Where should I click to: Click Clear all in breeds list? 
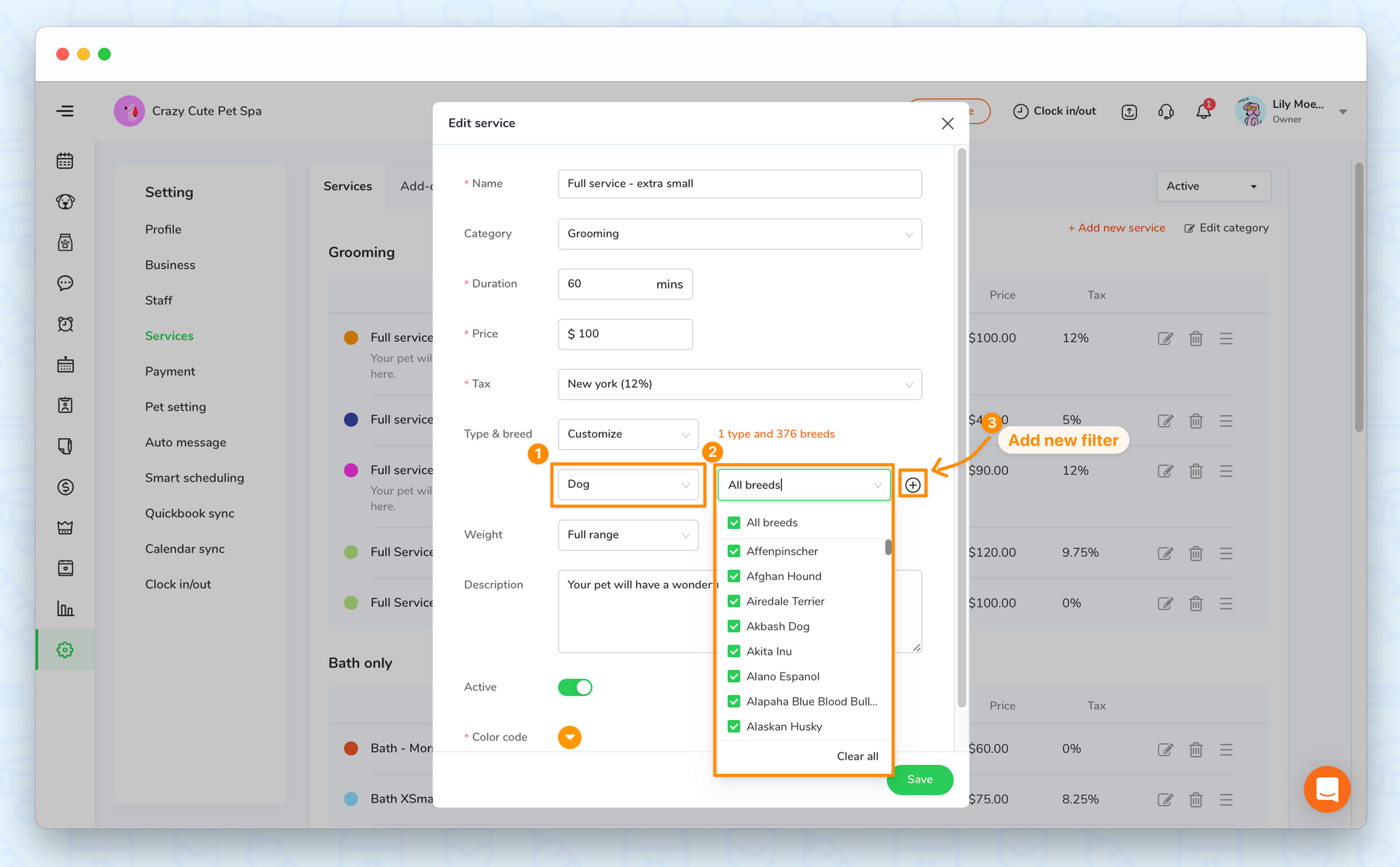(857, 756)
